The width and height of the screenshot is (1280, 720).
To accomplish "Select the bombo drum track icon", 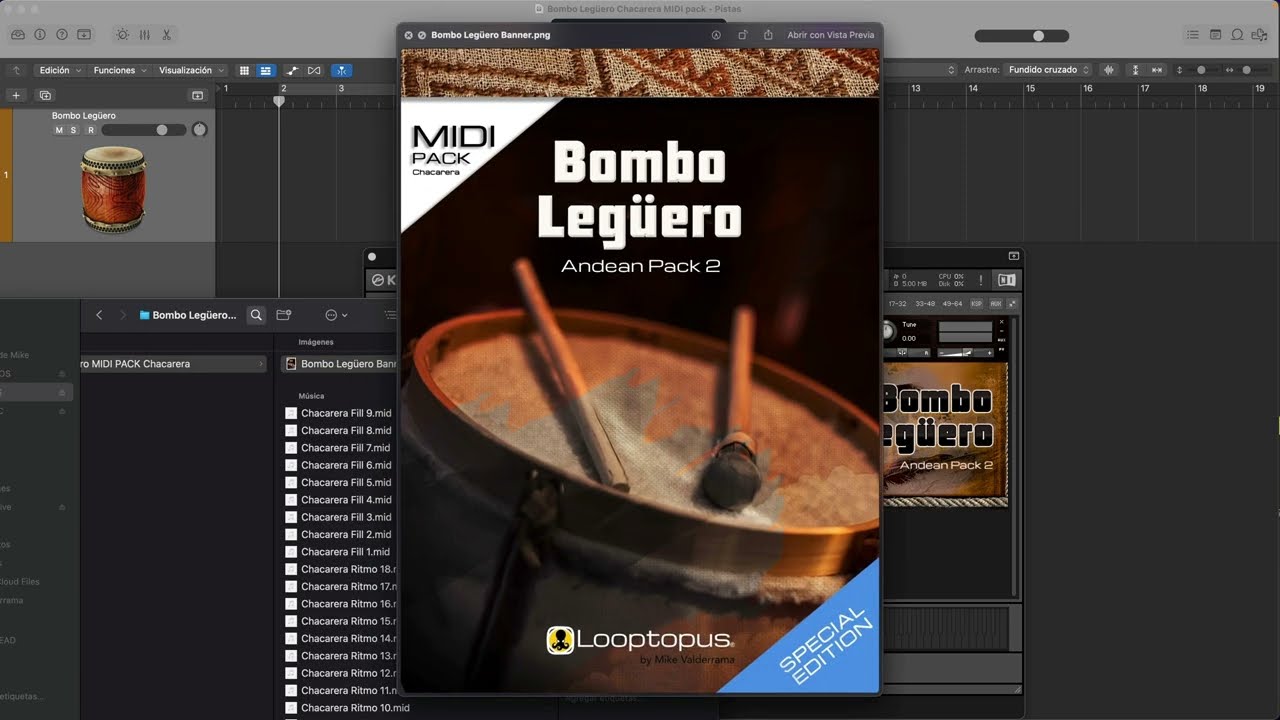I will click(x=113, y=189).
